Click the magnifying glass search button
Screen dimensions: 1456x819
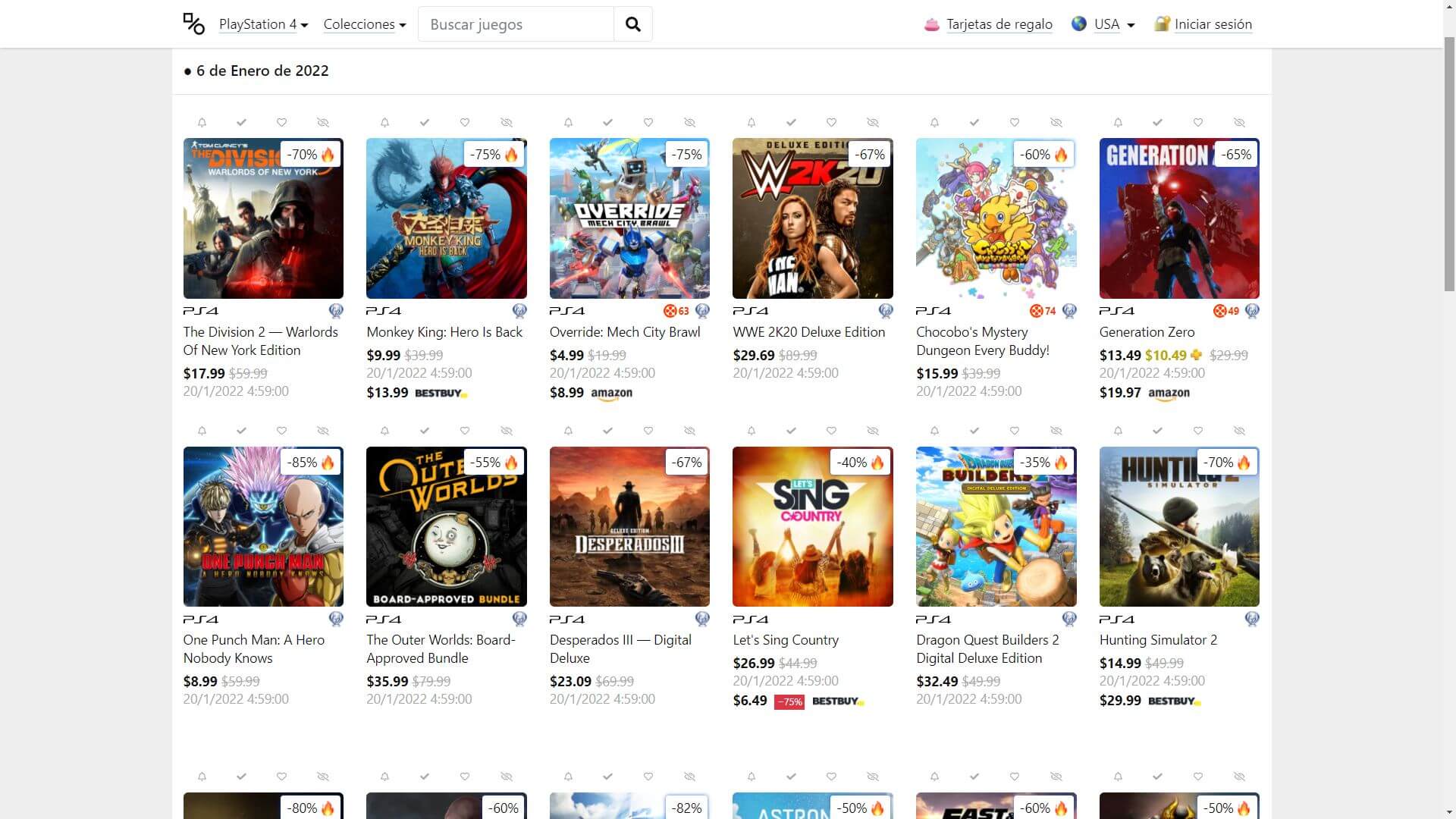[x=632, y=24]
